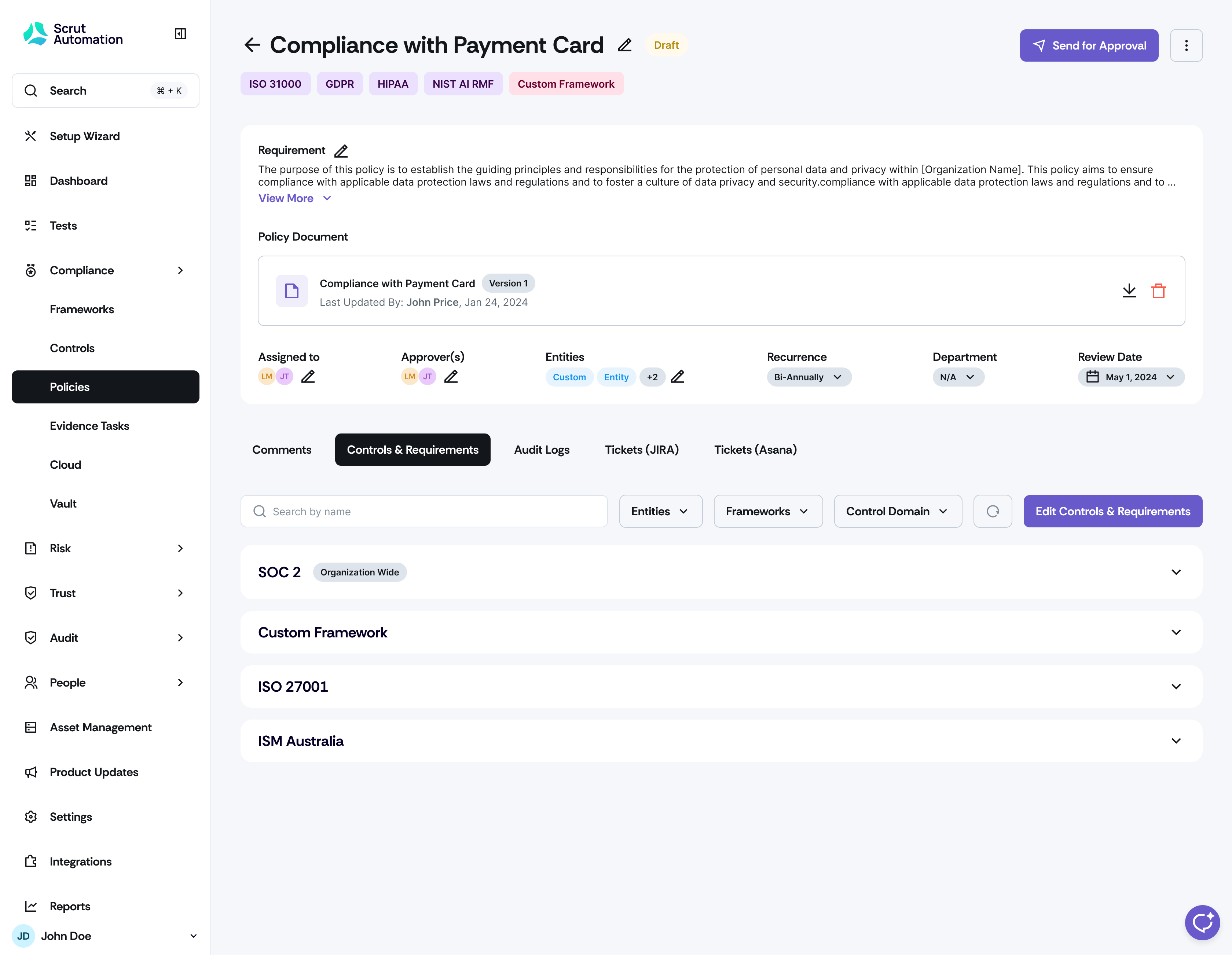Screen dimensions: 1232x955
Task: Download the policy document
Action: pyautogui.click(x=1129, y=290)
